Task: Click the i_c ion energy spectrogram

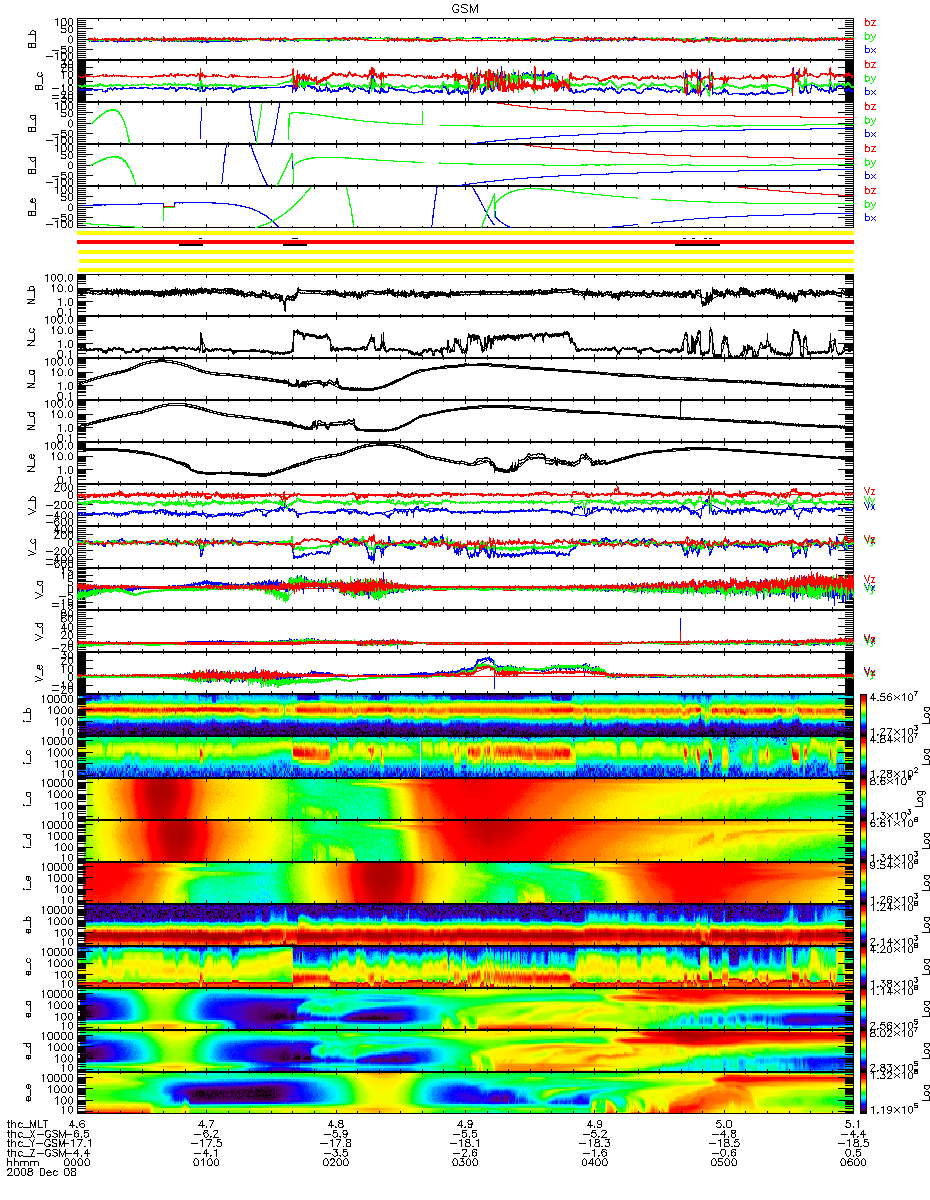Action: pos(465,757)
